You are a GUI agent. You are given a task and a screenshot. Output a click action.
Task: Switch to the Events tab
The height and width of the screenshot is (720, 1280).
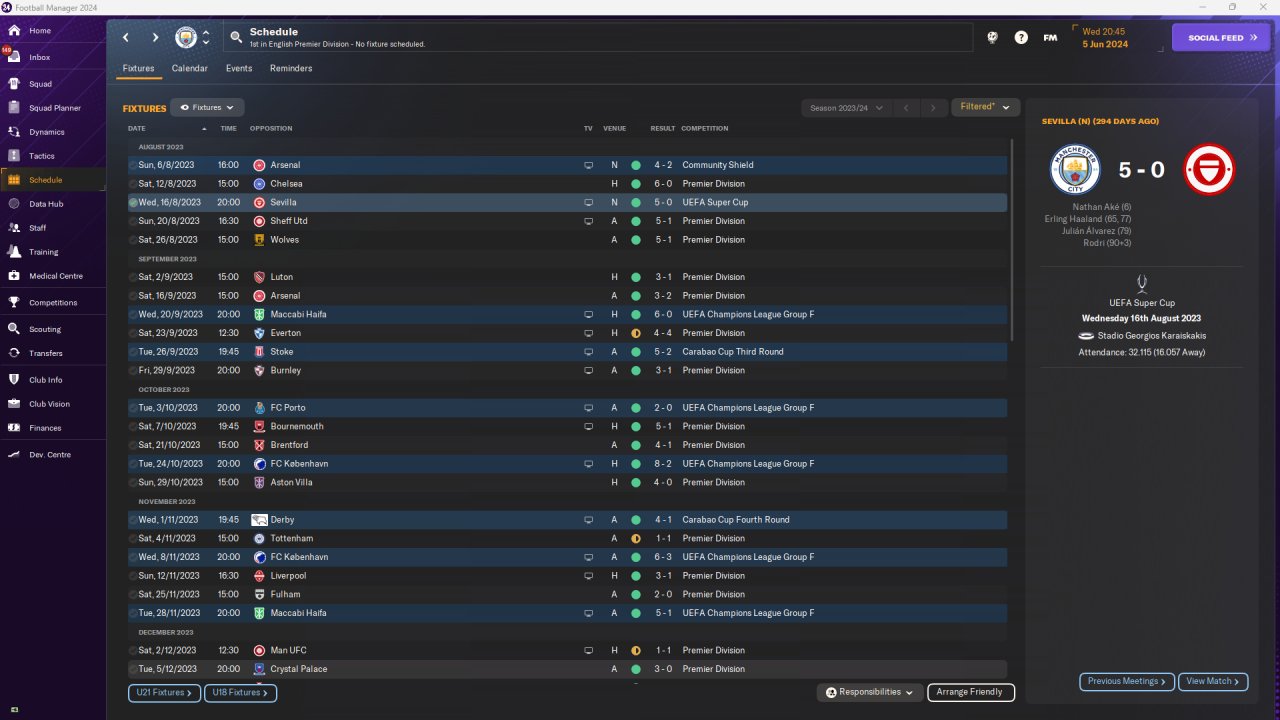click(x=239, y=68)
